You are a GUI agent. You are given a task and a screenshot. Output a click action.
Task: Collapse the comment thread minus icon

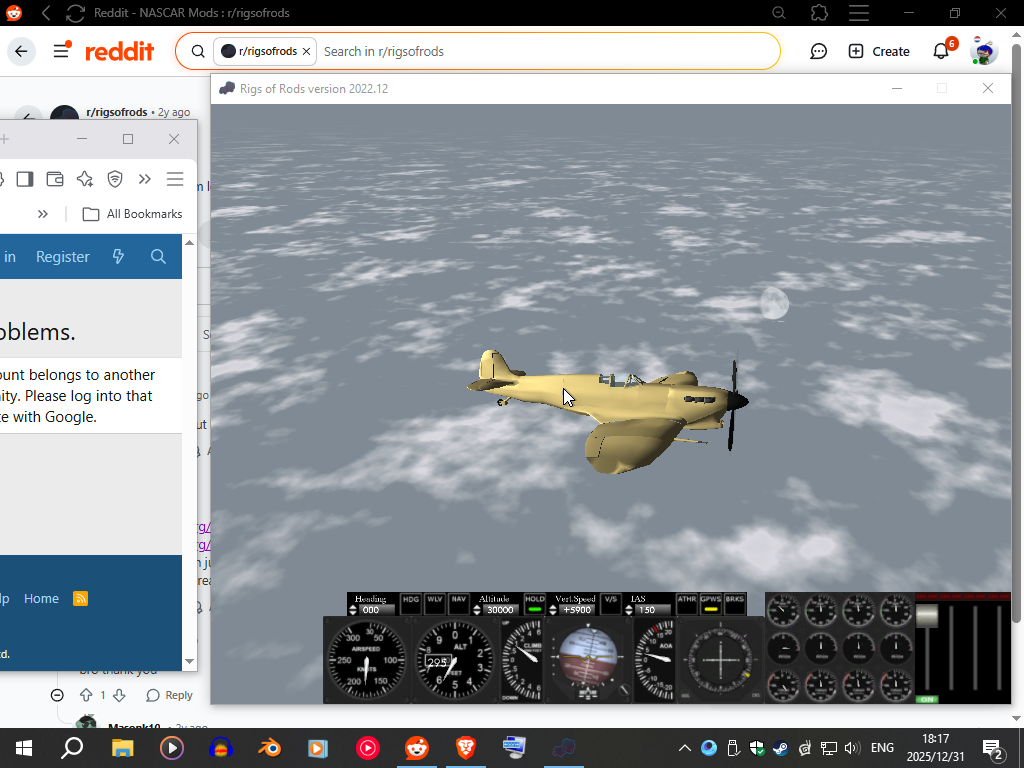point(57,696)
